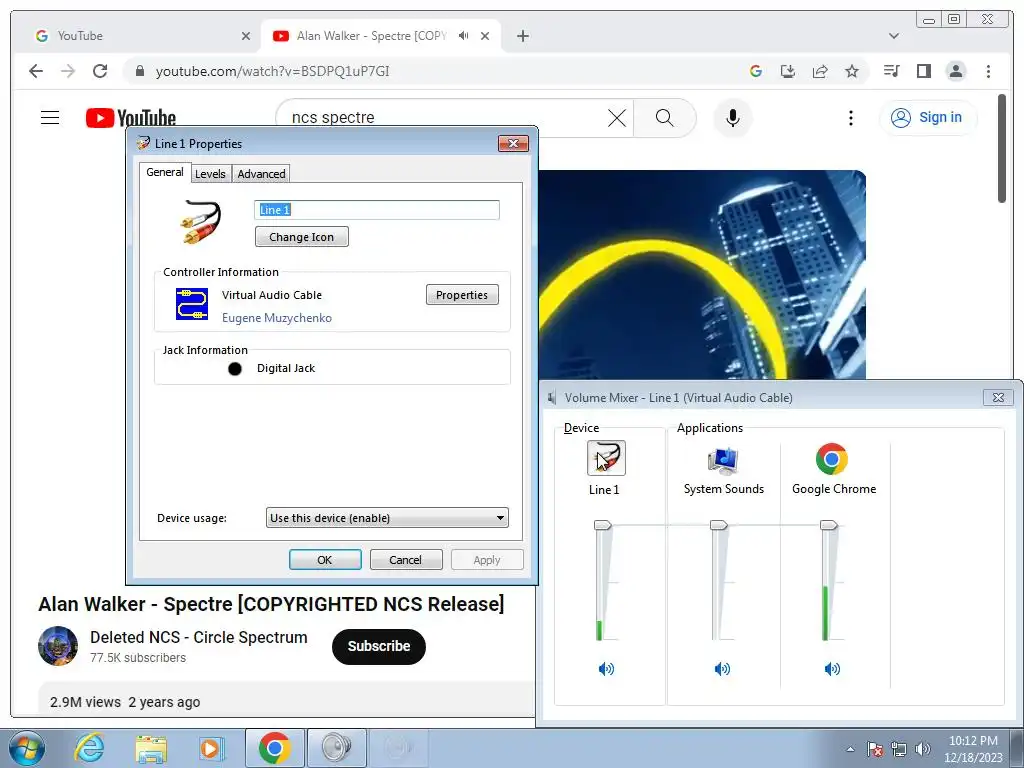1024x768 pixels.
Task: Start voice search with microphone
Action: tap(733, 118)
